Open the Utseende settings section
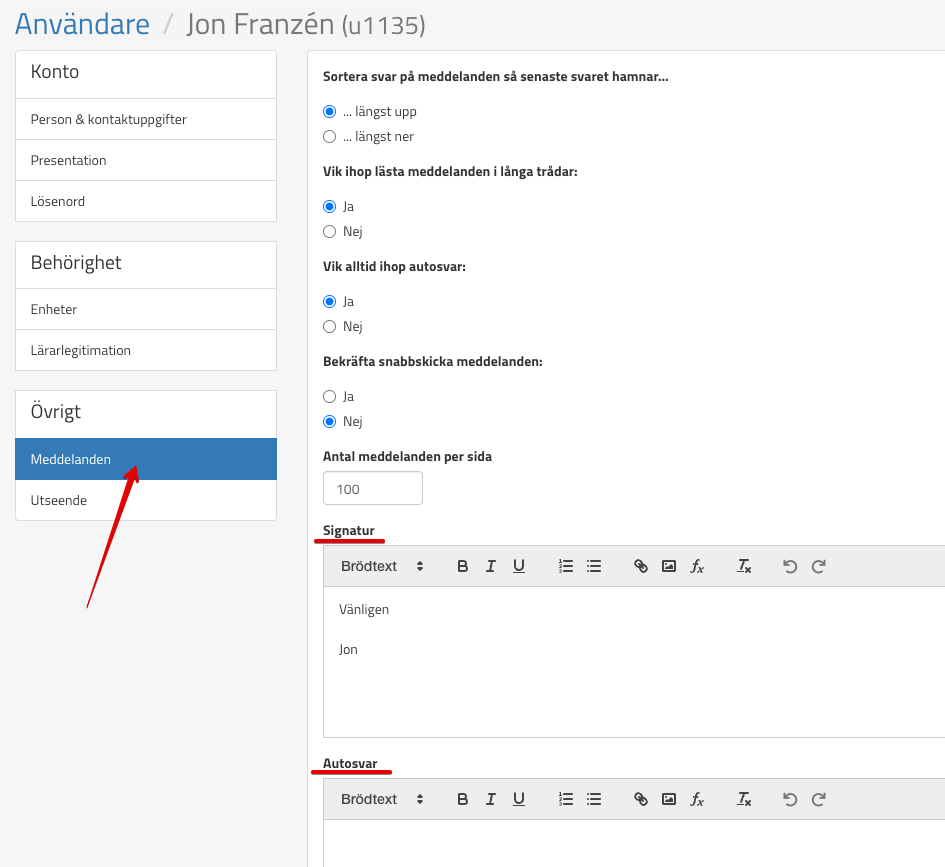Screen dimensions: 945x867 click(146, 500)
